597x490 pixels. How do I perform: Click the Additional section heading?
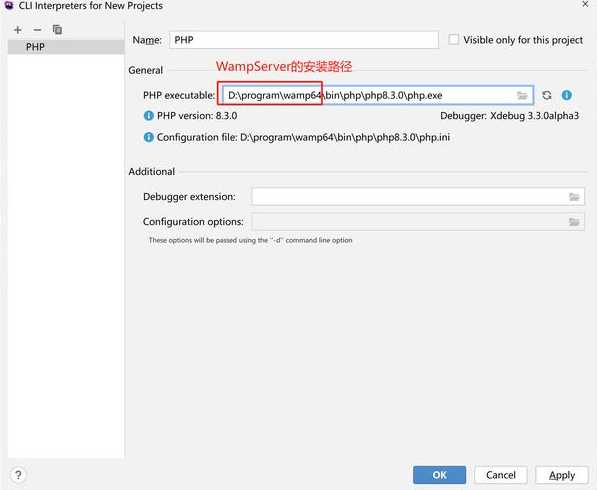click(152, 172)
